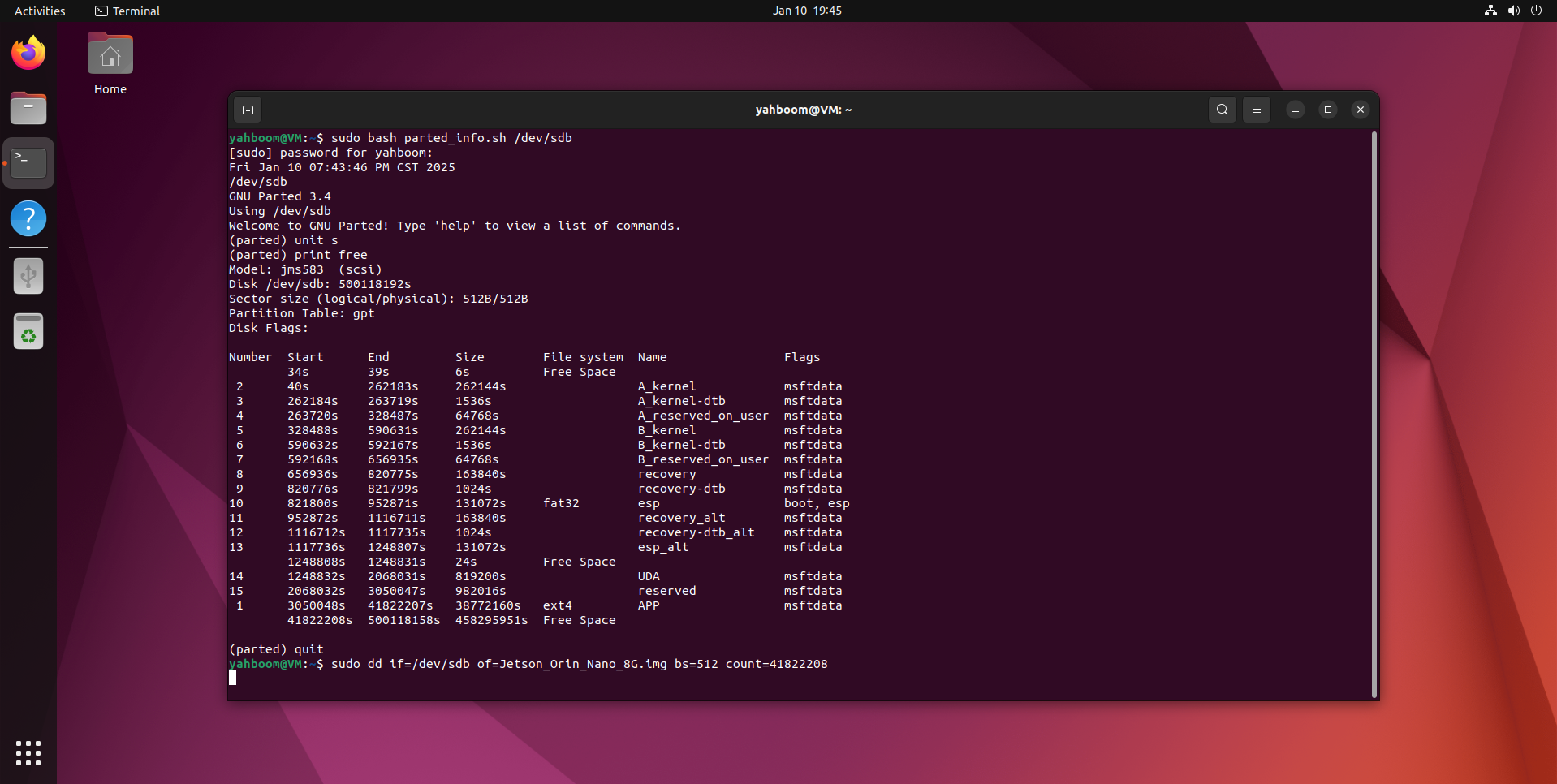Open the Terminal app menu in top bar
This screenshot has height=784, width=1557.
[127, 11]
